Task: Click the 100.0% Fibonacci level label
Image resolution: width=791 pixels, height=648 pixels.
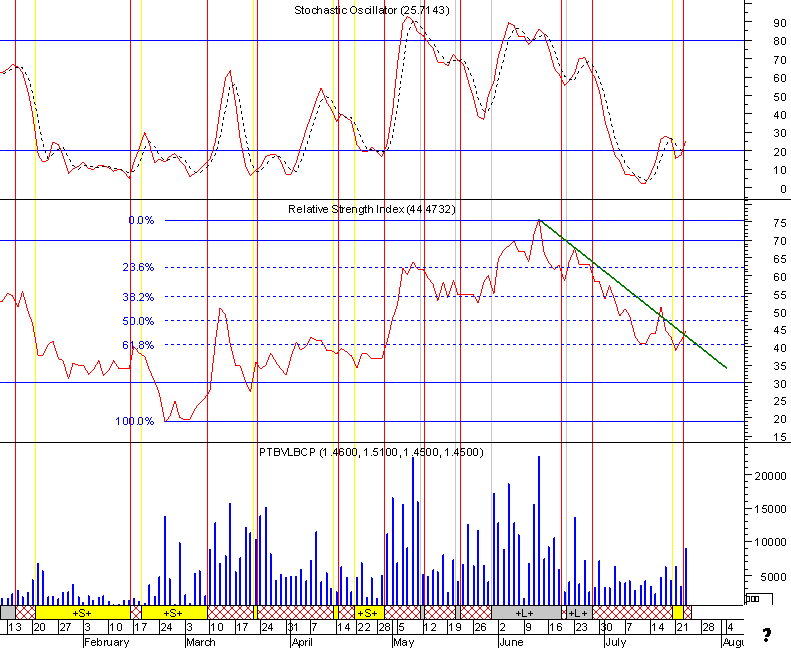Action: (135, 421)
